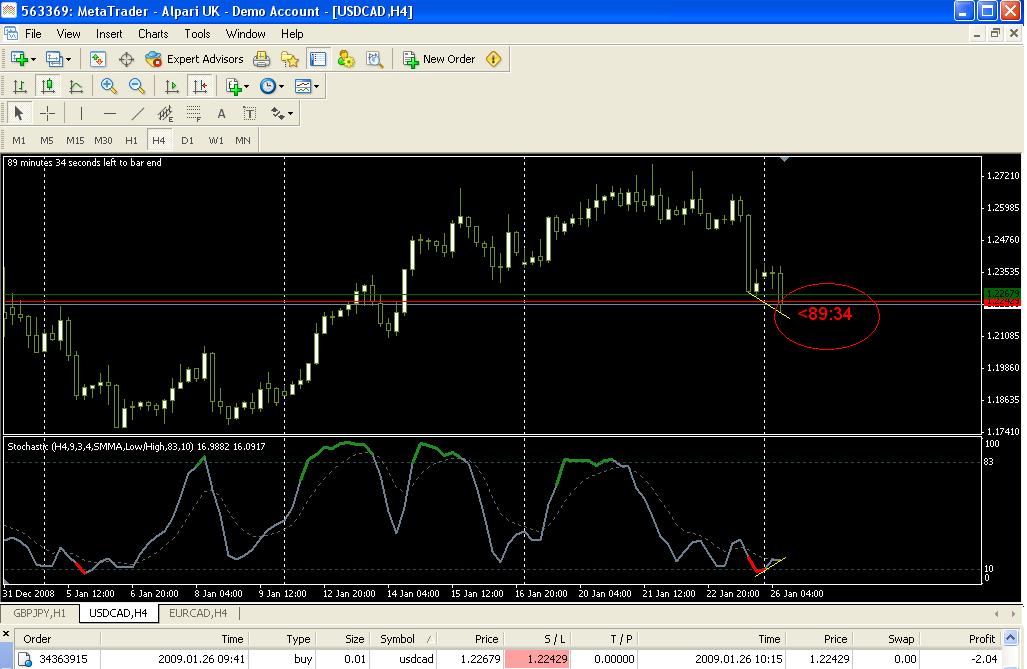1027x669 pixels.
Task: Click the Zoom In magnifier icon
Action: [x=108, y=87]
